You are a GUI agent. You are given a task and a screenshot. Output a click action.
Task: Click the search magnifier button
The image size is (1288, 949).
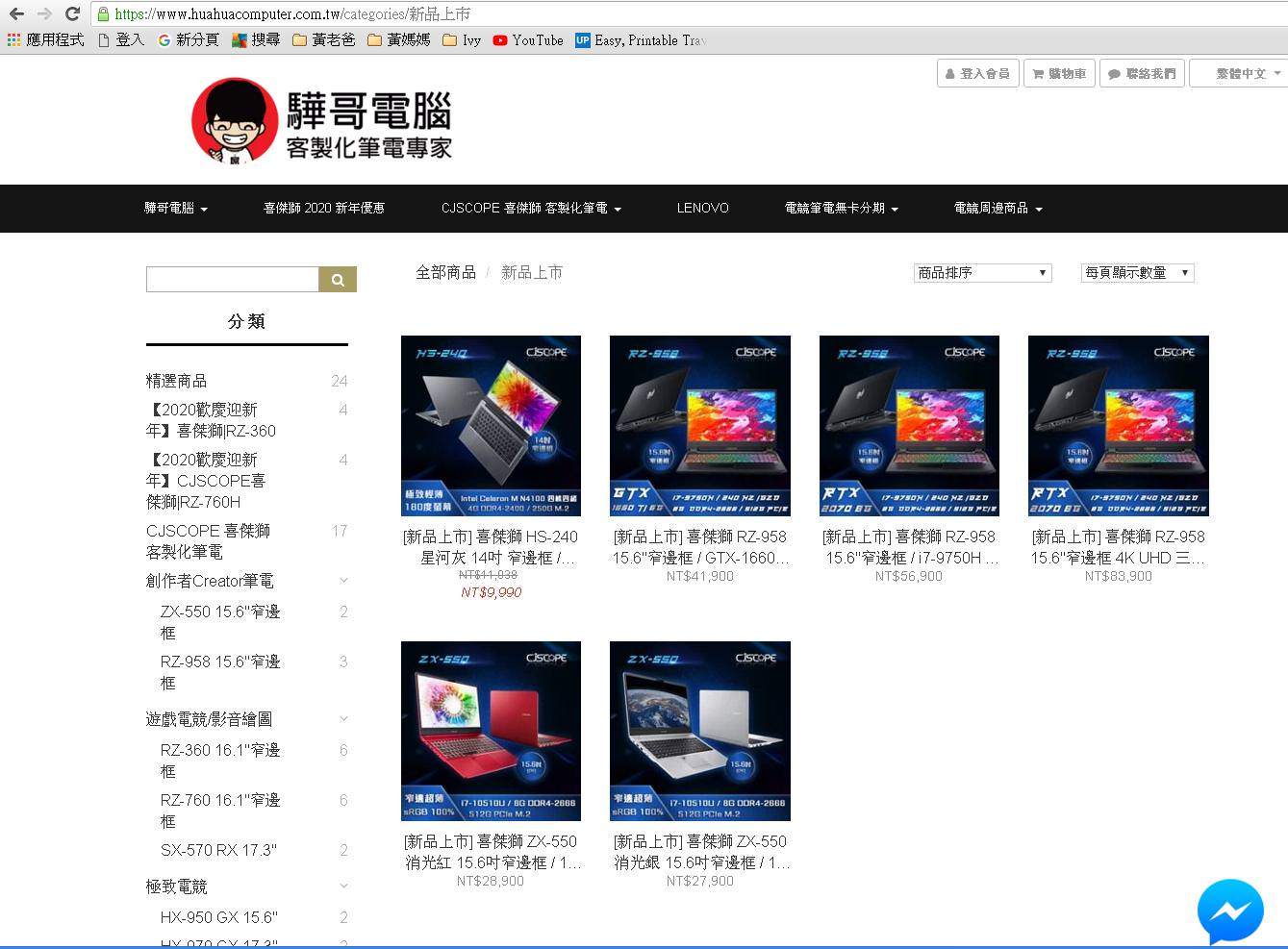click(338, 279)
